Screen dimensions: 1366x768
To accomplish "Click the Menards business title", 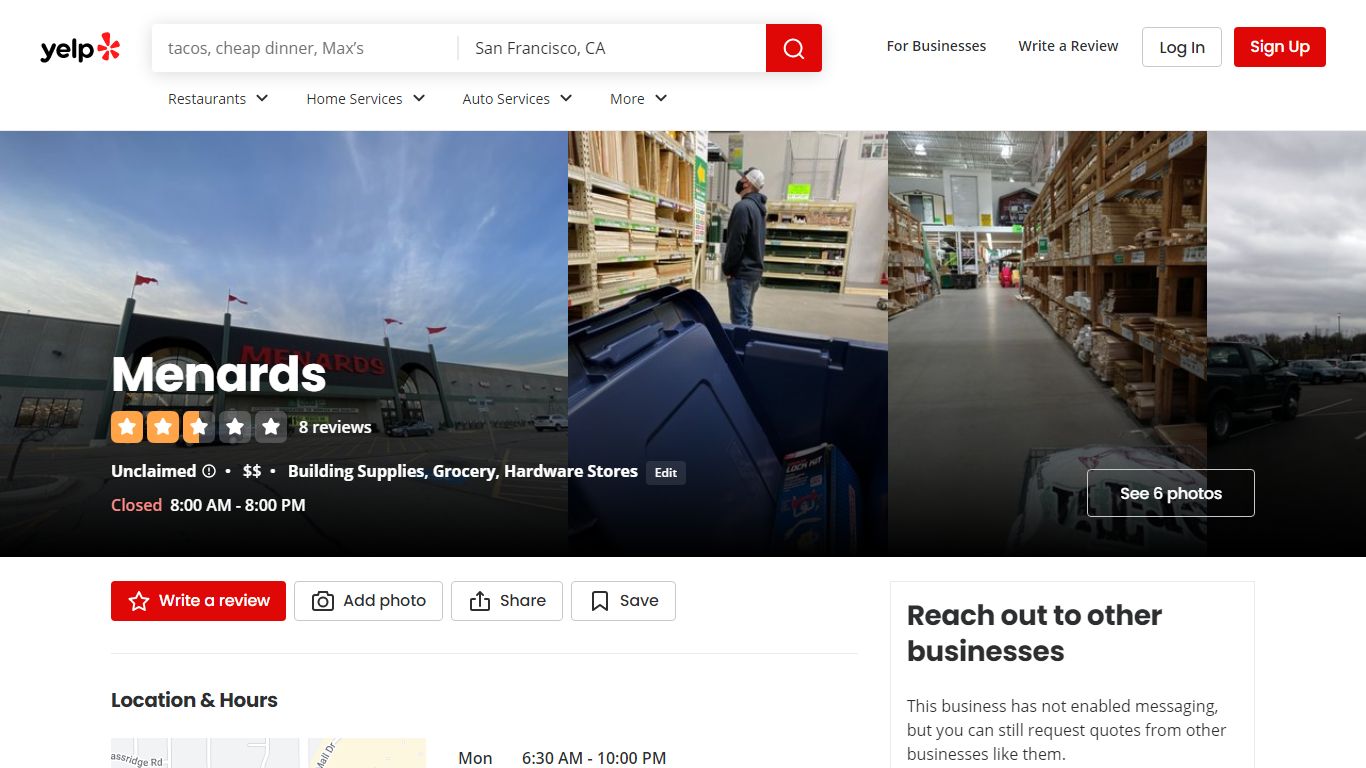I will click(x=219, y=374).
